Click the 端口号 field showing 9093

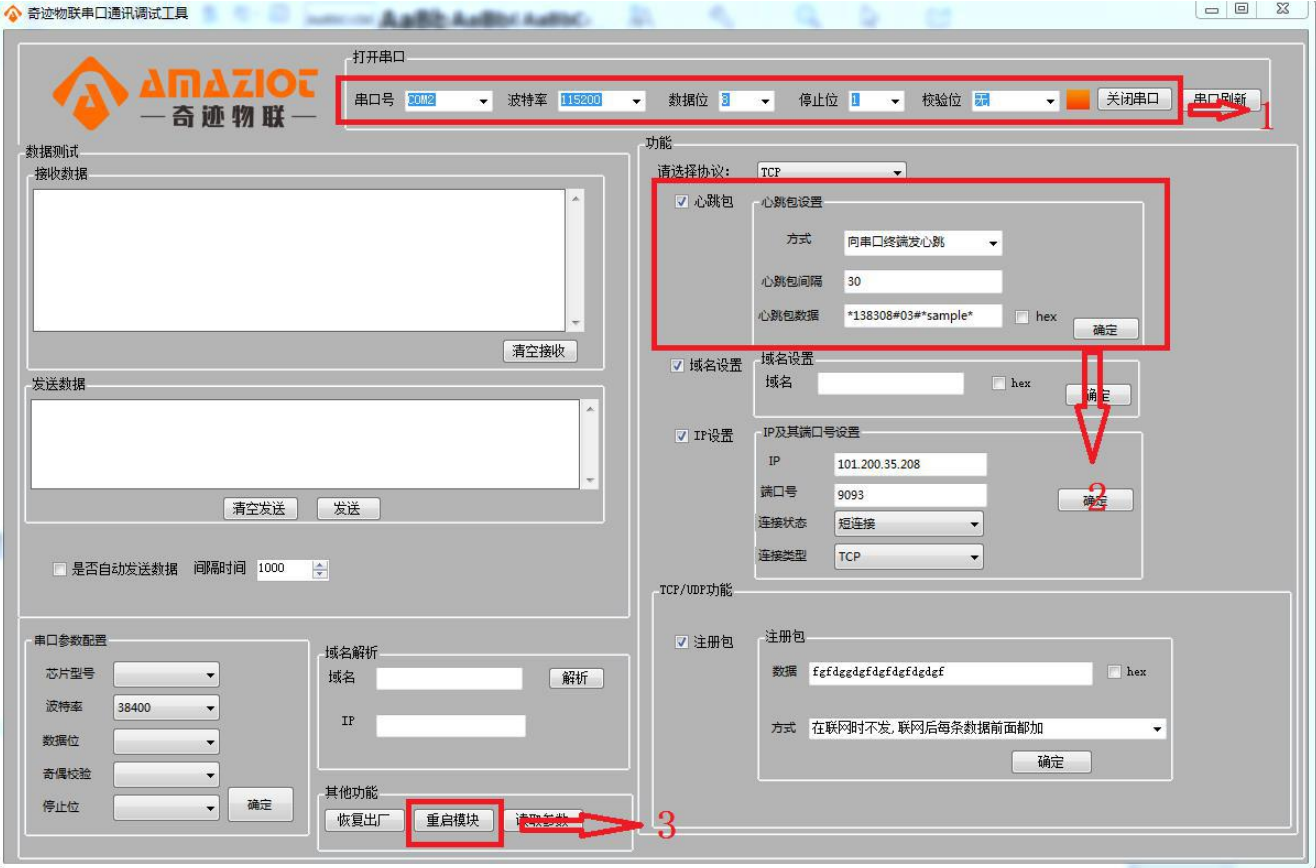point(910,495)
